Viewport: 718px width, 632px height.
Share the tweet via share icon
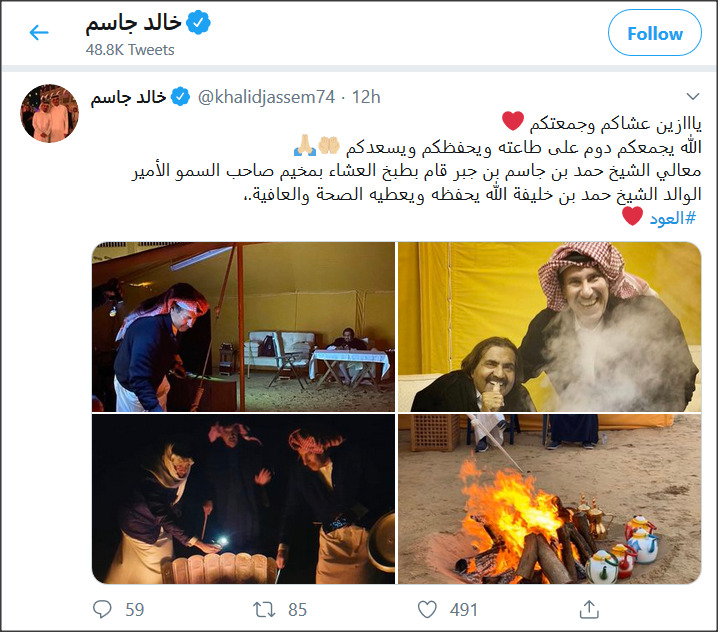click(x=589, y=609)
